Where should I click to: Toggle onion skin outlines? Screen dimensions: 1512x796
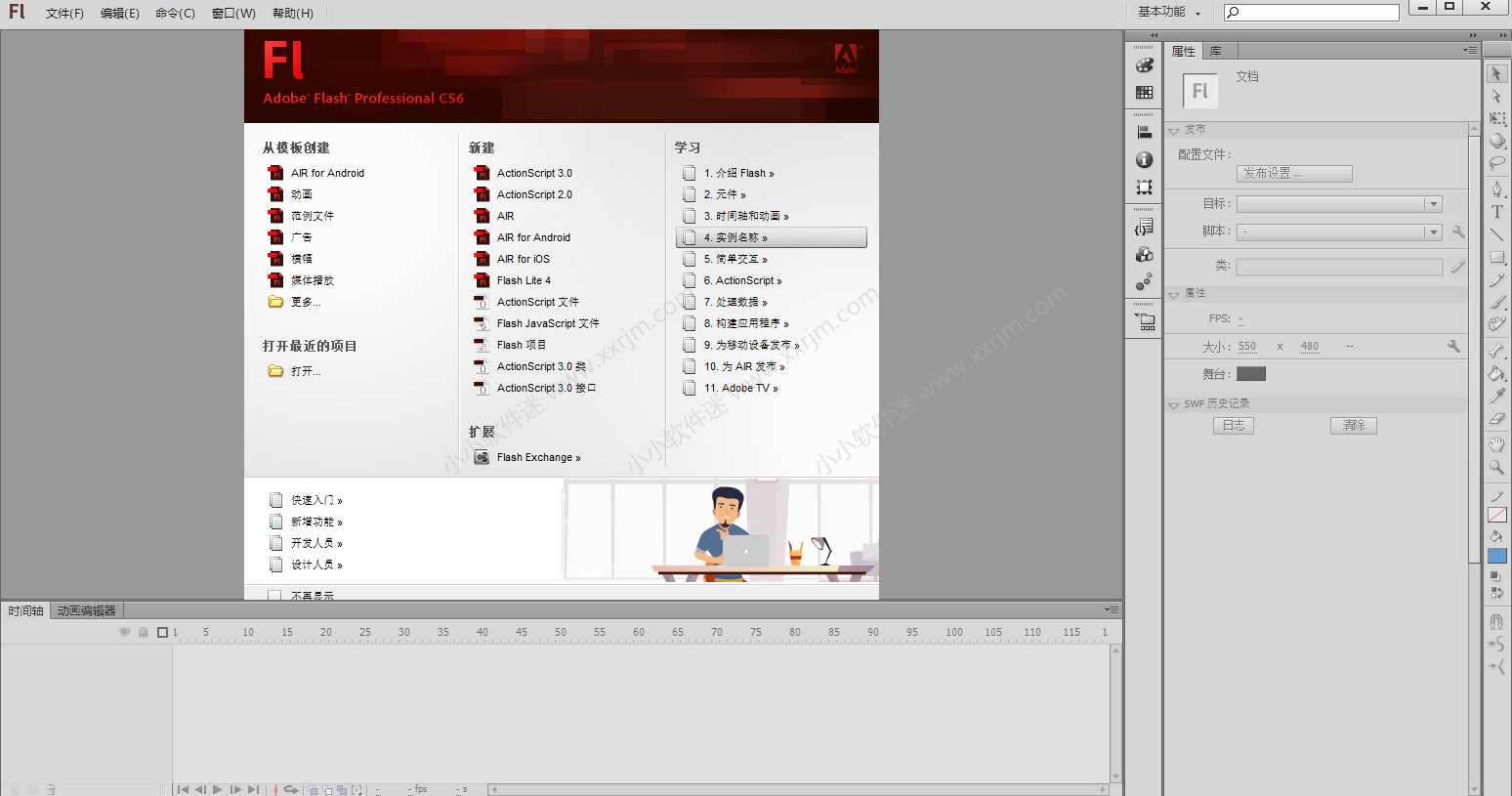[328, 789]
